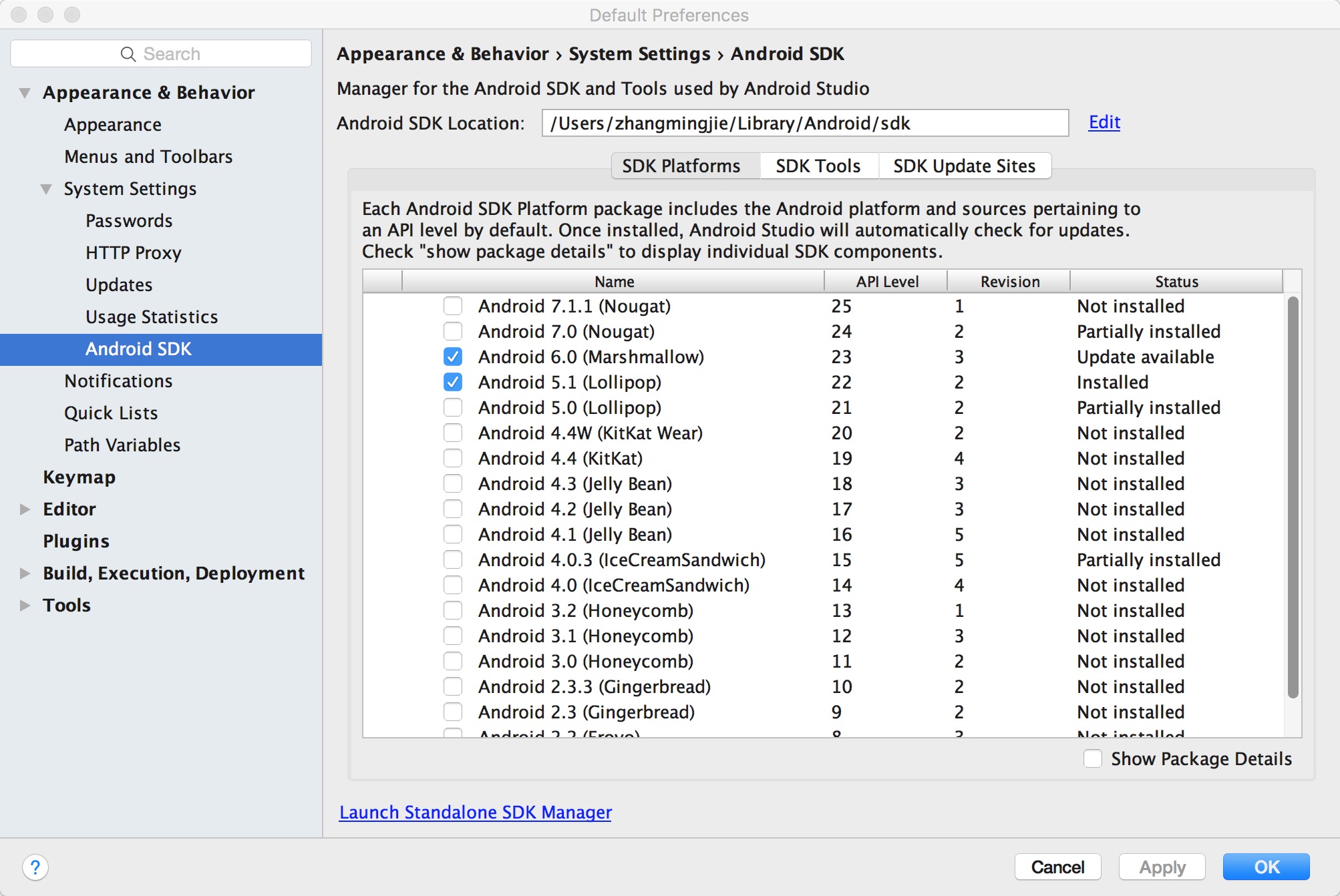Switch to the SDK Tools tab
Screen dimensions: 1340x896
coord(818,166)
